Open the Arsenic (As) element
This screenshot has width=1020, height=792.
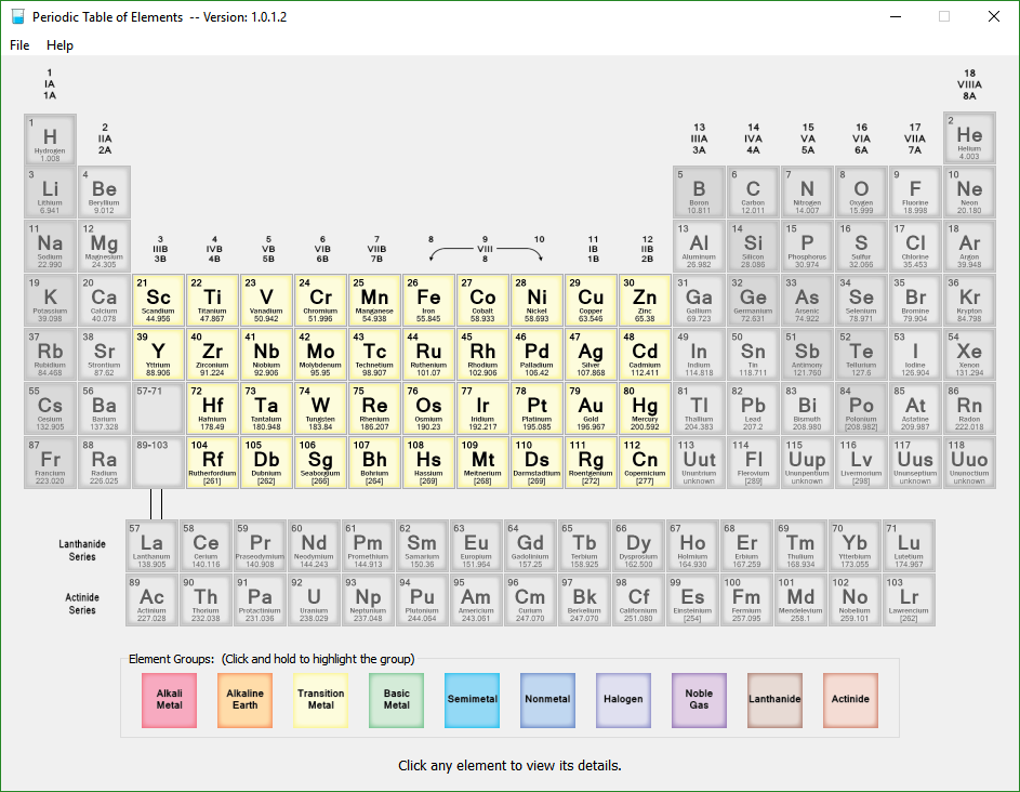tap(807, 300)
